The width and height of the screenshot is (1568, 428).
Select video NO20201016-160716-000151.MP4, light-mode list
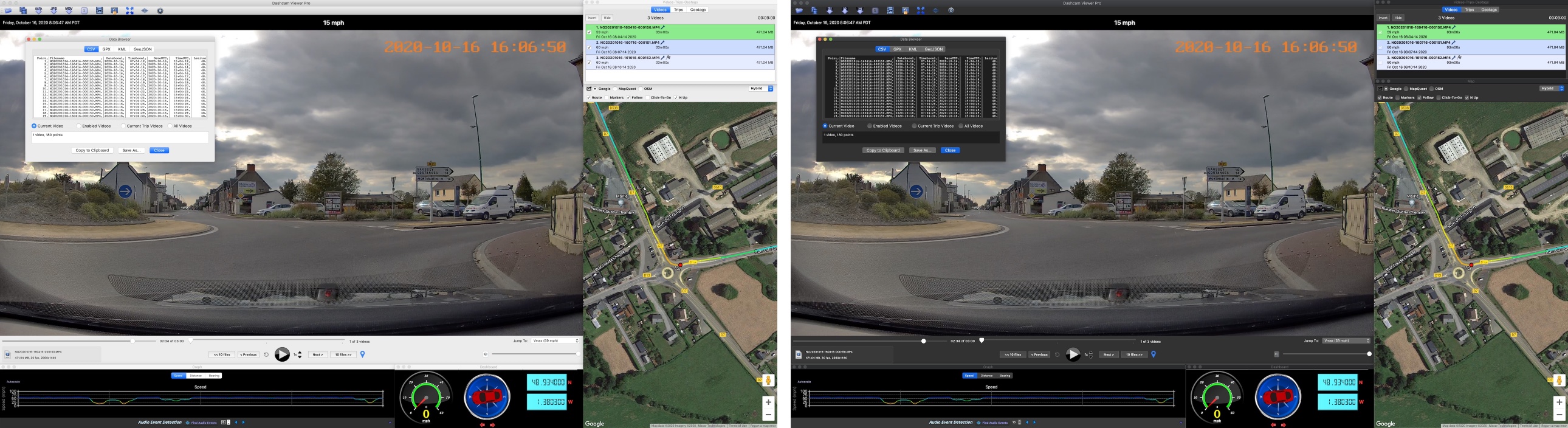pyautogui.click(x=680, y=47)
